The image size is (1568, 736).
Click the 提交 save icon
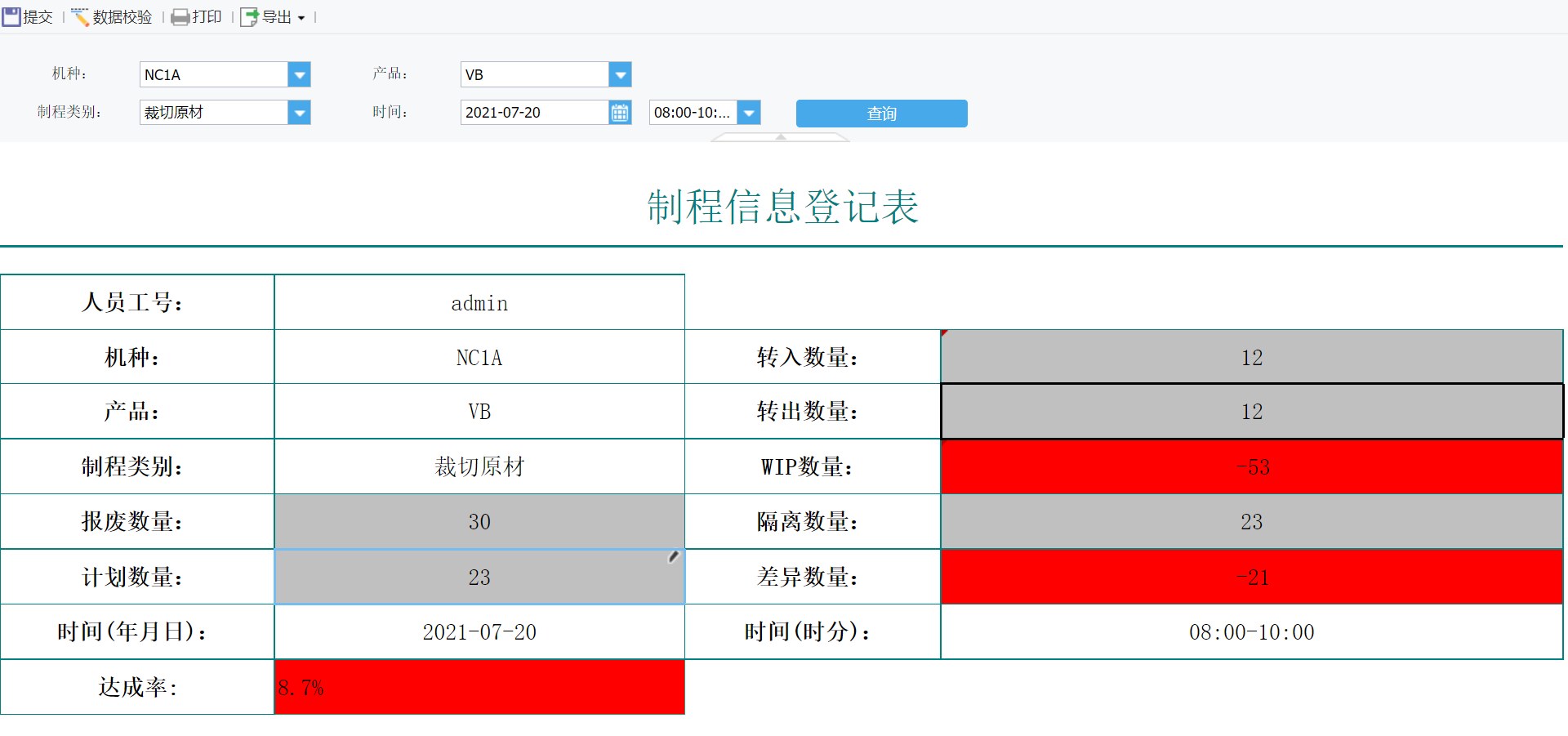point(11,17)
